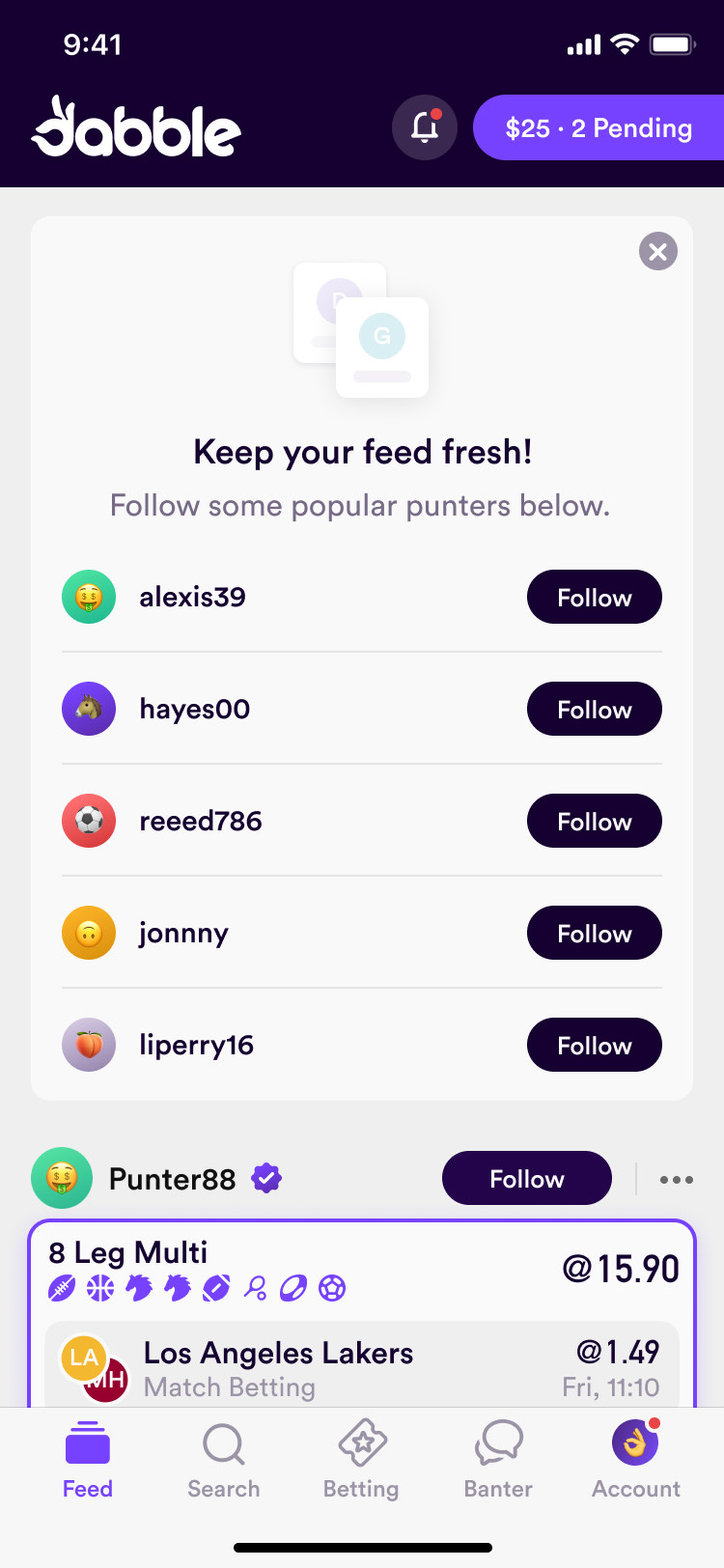Viewport: 724px width, 1568px height.
Task: Follow Punter88 from the feed post
Action: coord(526,1178)
